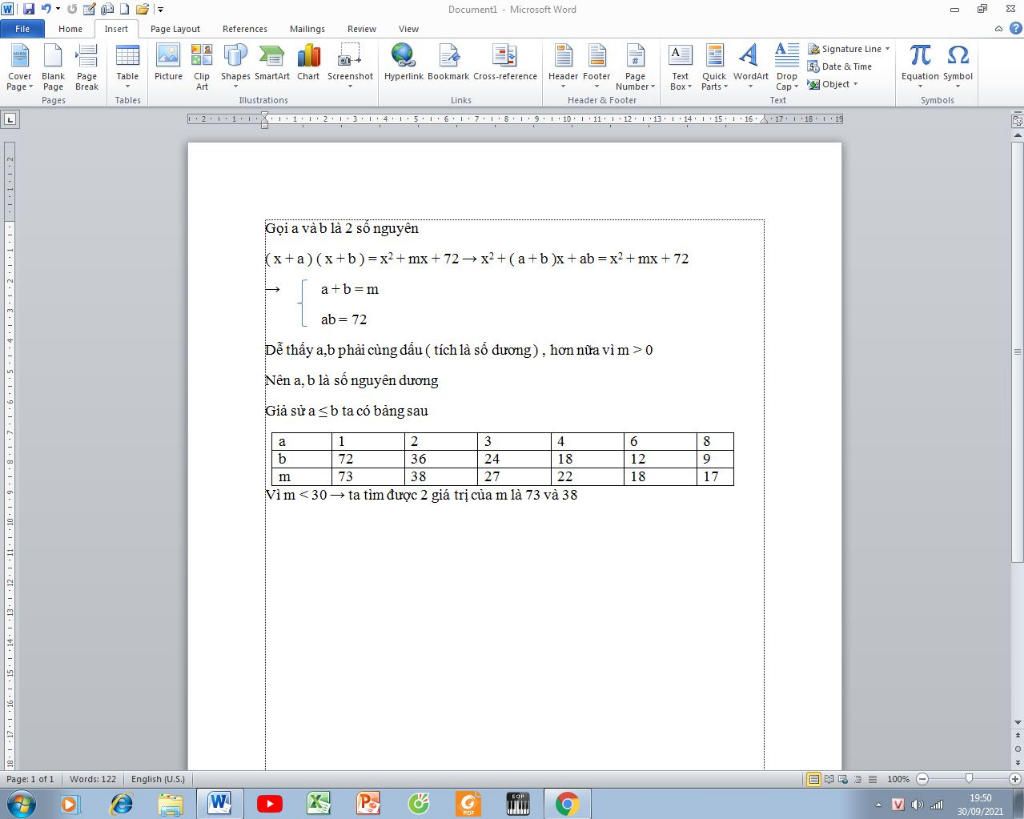The width and height of the screenshot is (1024, 819).
Task: Insert a Cross-reference
Action: pos(505,63)
